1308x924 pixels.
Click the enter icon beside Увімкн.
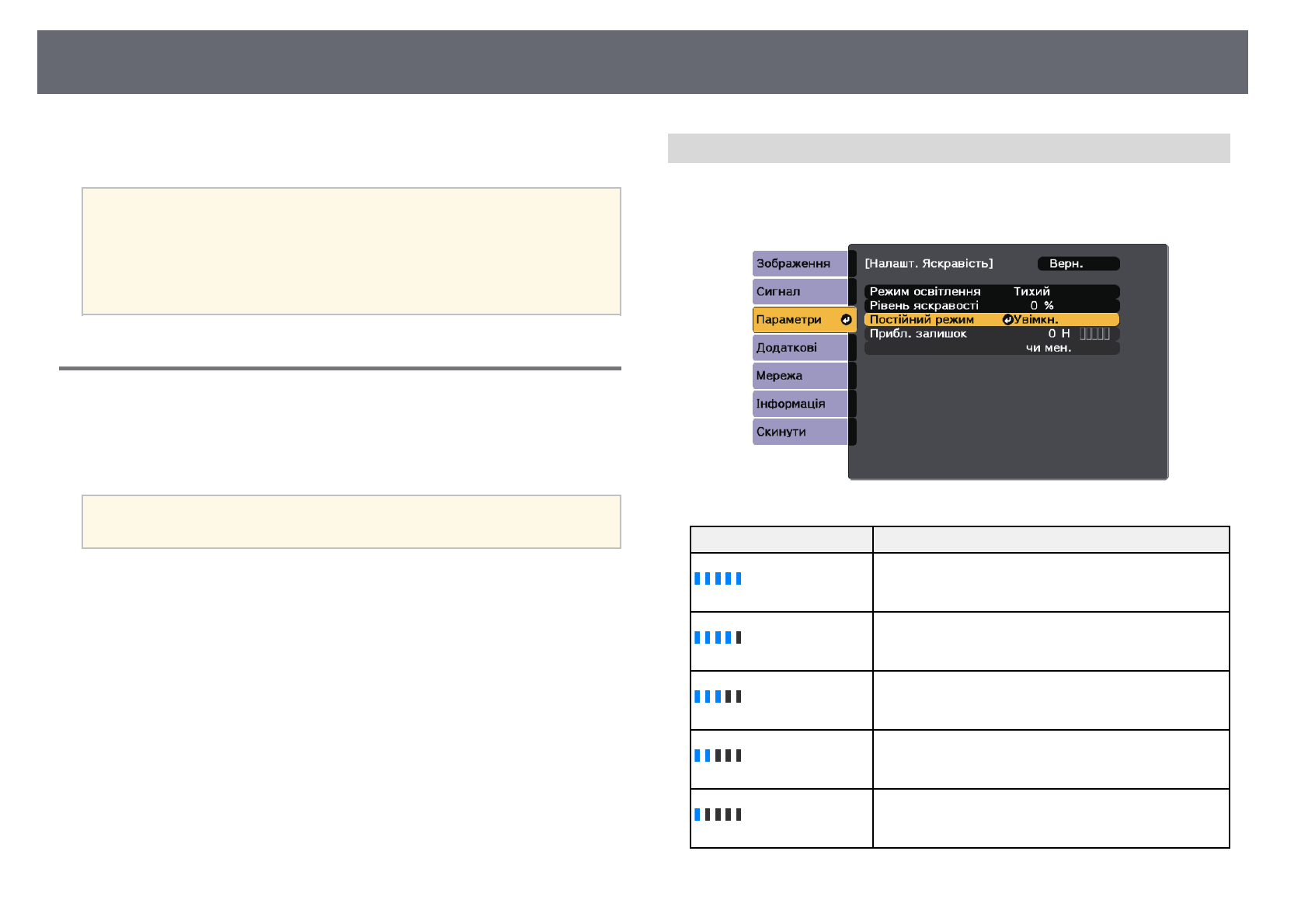click(x=1007, y=320)
